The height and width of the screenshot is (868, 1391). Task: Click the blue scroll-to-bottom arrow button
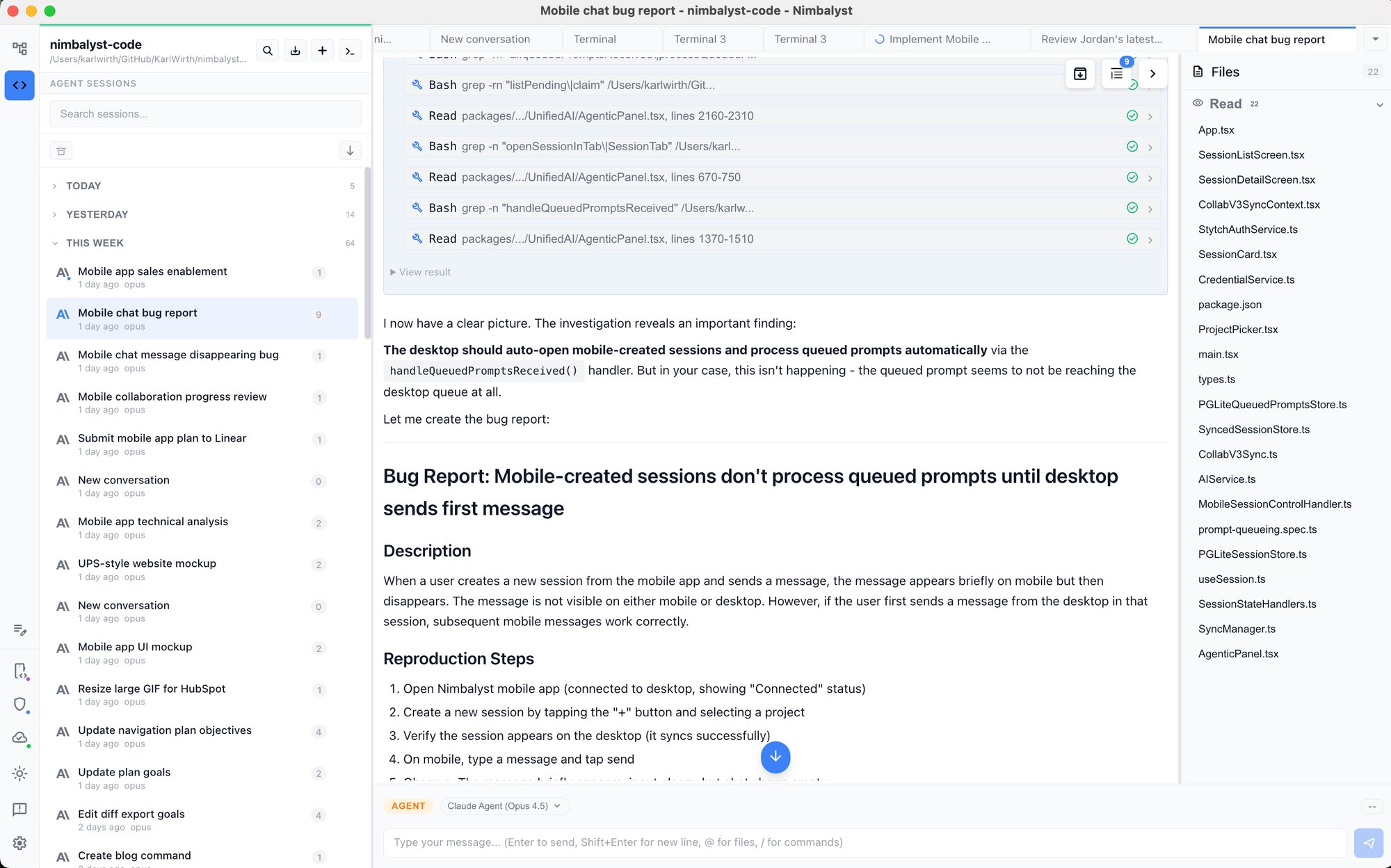coord(775,757)
